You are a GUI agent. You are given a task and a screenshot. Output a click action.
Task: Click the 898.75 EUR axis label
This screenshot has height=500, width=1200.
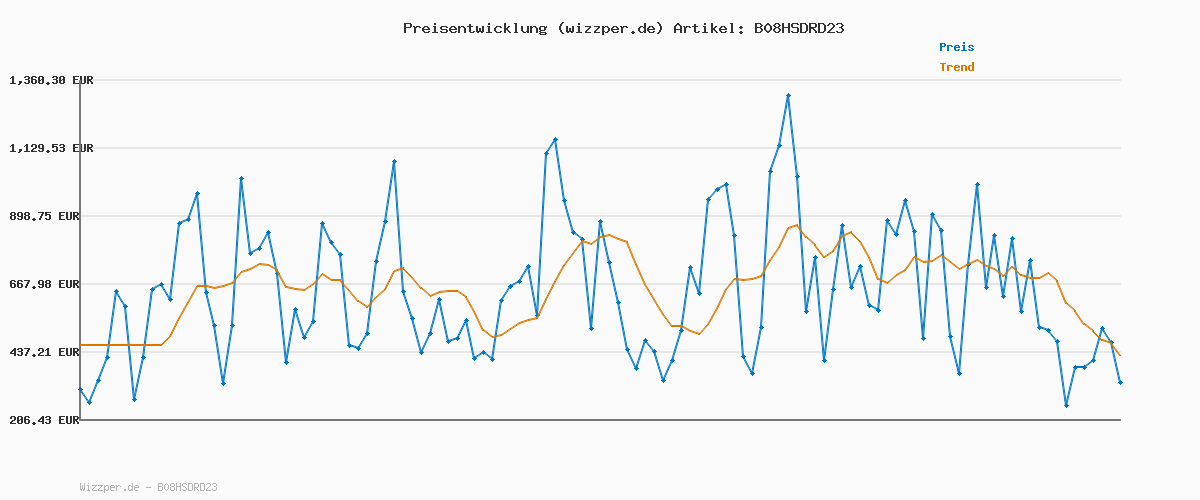point(51,216)
